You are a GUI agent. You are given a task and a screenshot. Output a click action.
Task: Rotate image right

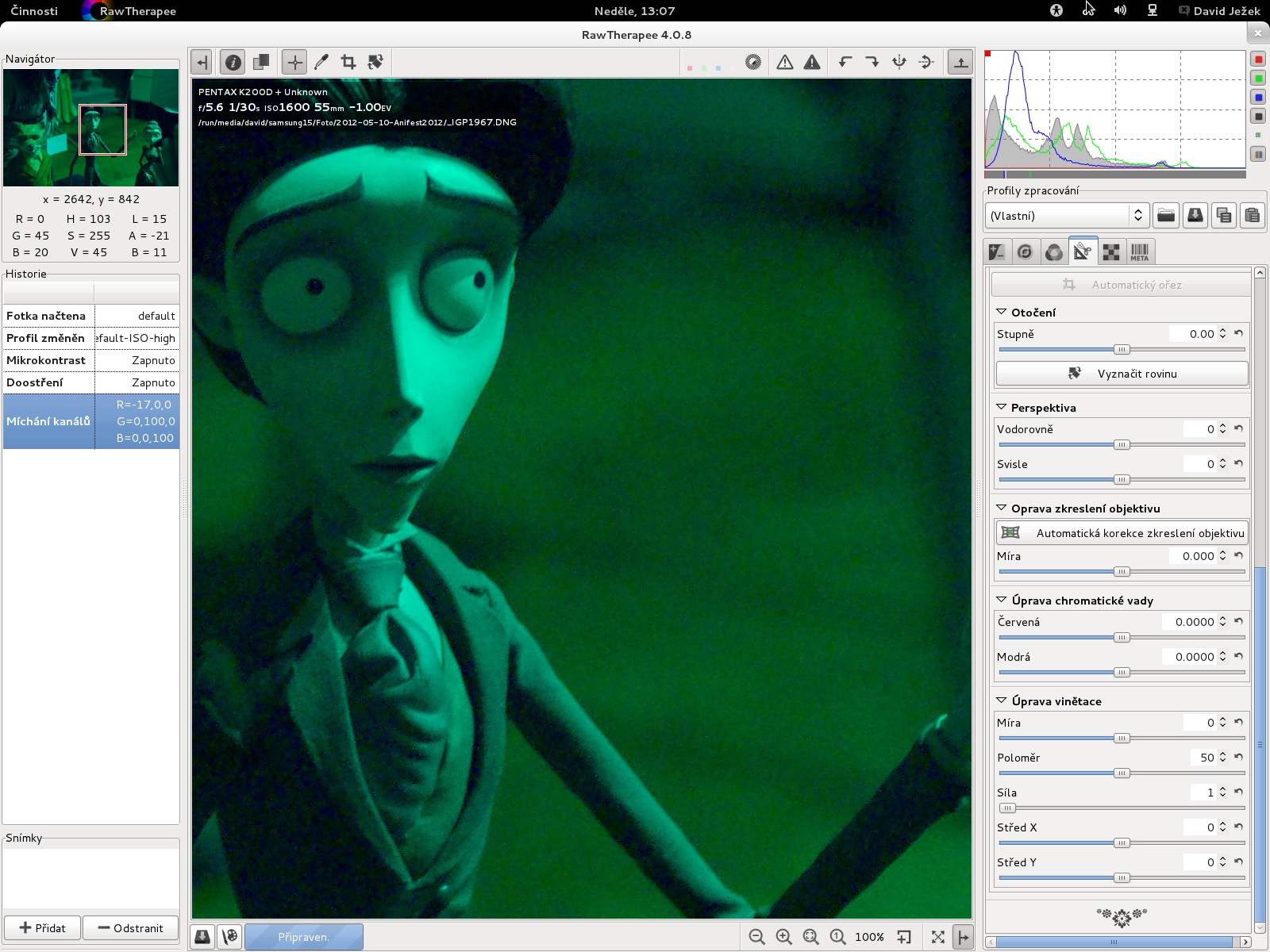(x=872, y=62)
